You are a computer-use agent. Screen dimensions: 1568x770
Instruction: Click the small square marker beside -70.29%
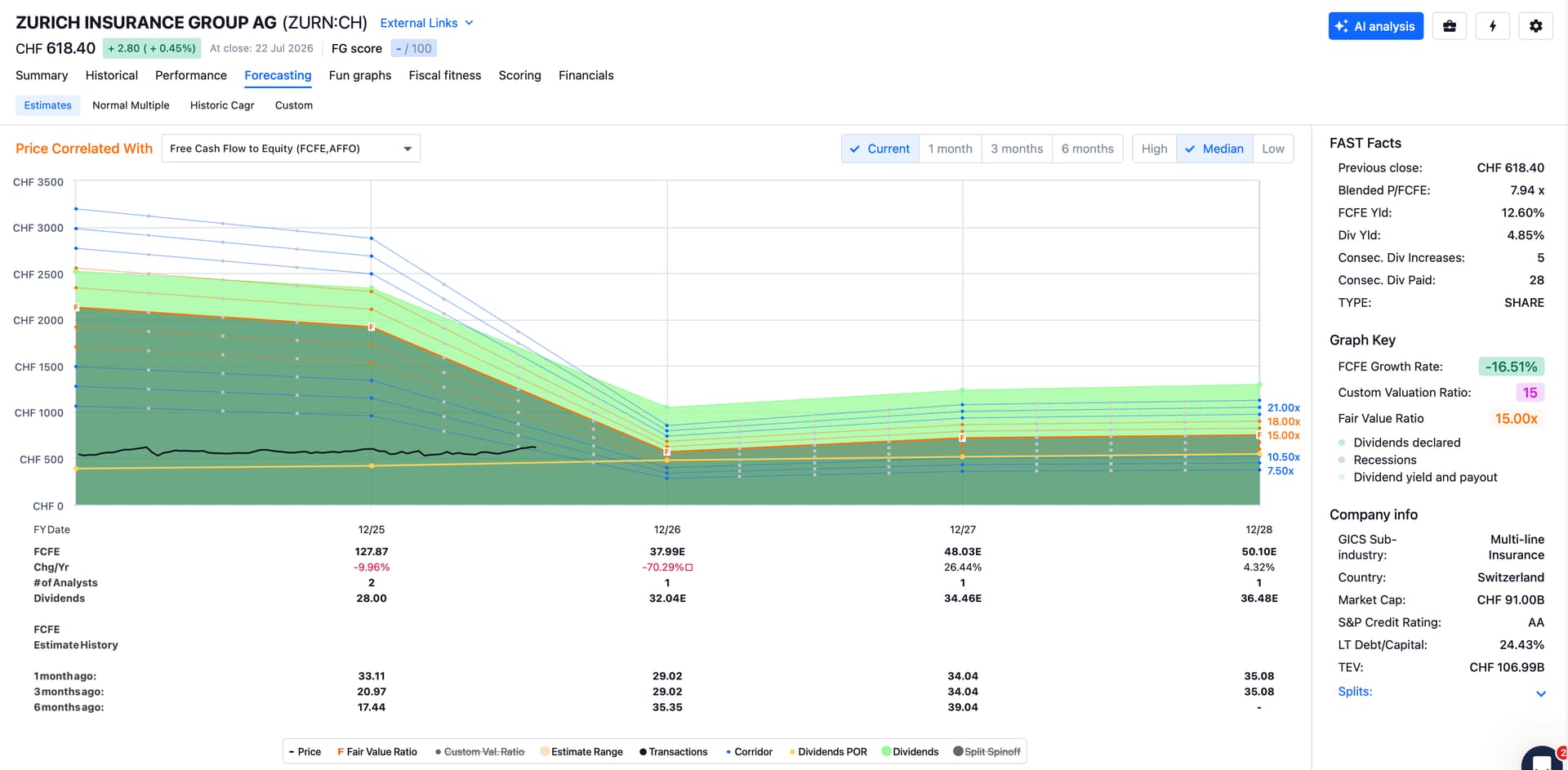coord(689,567)
